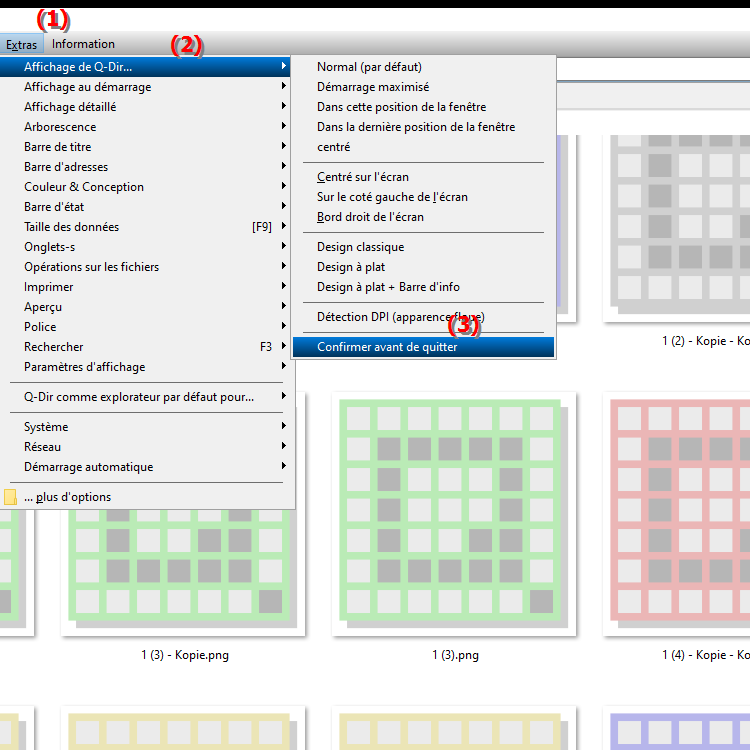Select Design à plat + Barre d'info
Image resolution: width=750 pixels, height=750 pixels.
(424, 287)
